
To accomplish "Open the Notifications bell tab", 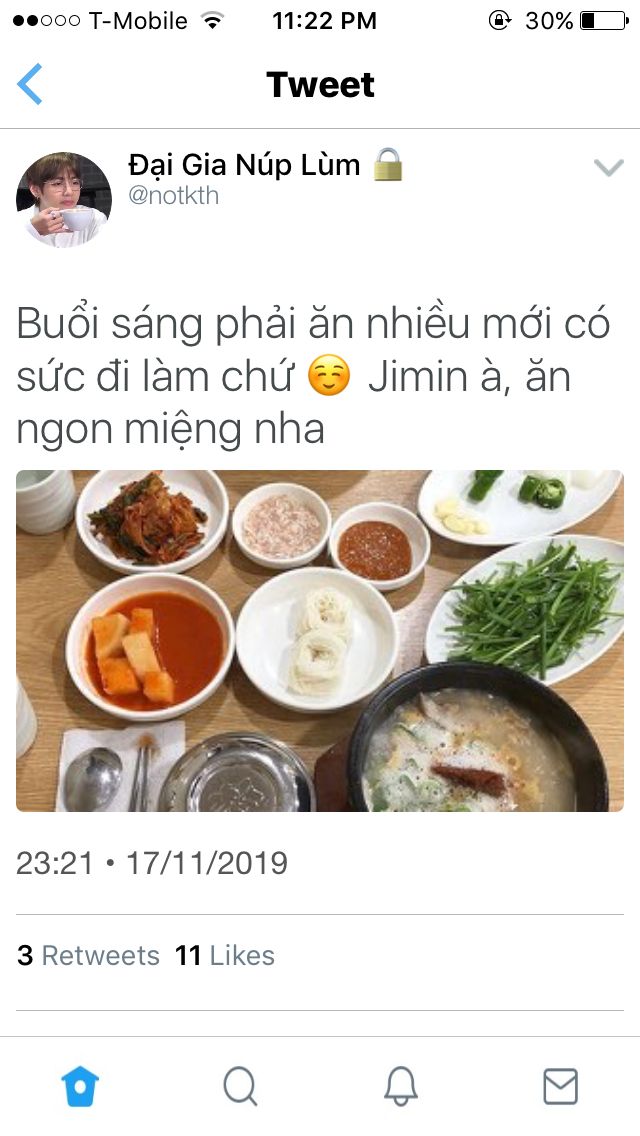I will [400, 1086].
